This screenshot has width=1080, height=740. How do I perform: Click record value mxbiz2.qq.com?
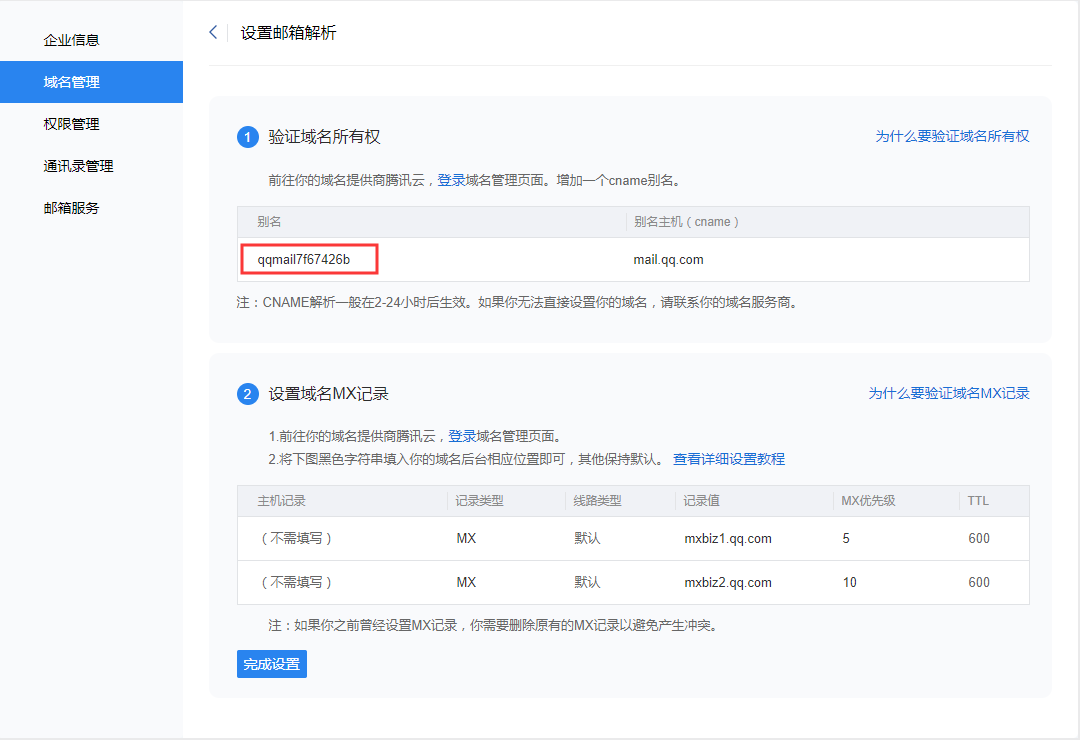pos(727,582)
